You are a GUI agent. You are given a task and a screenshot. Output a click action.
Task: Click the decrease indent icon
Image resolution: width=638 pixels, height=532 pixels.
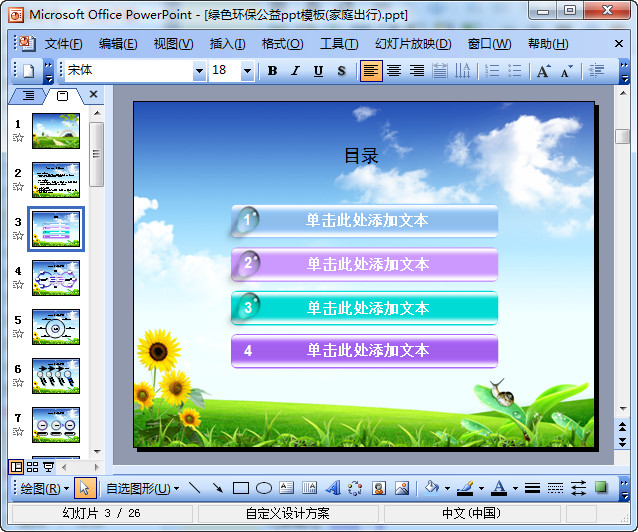click(x=596, y=71)
